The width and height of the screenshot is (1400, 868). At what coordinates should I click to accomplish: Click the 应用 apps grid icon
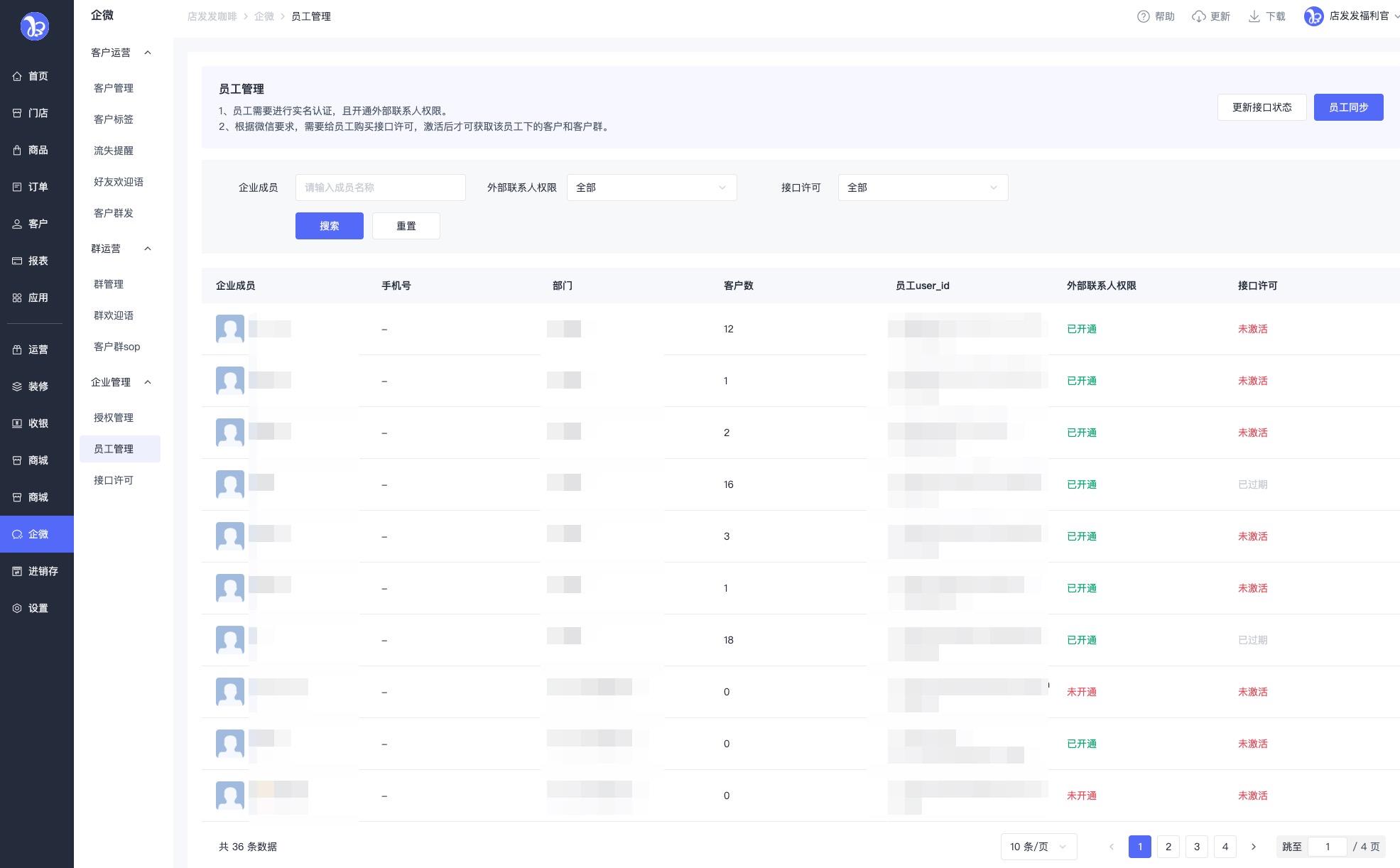tap(17, 298)
